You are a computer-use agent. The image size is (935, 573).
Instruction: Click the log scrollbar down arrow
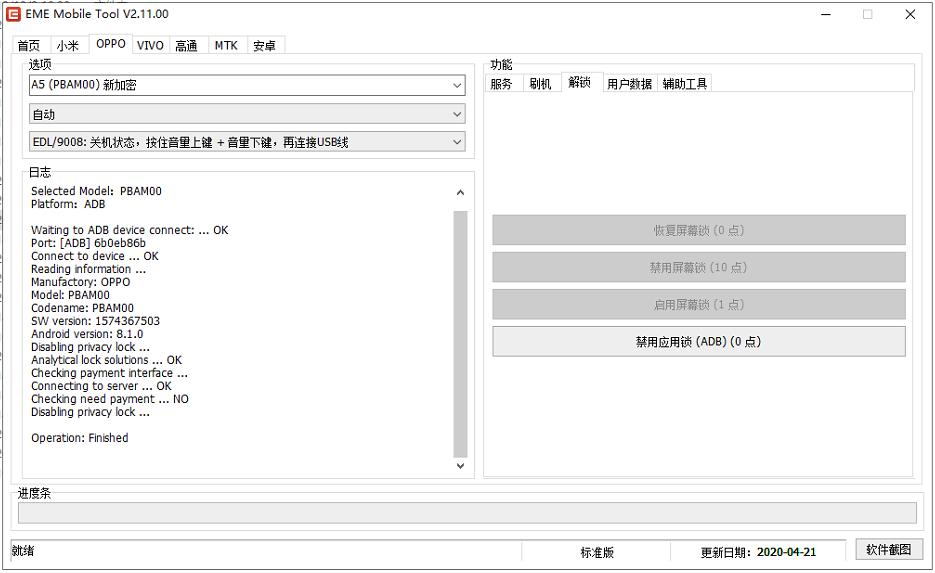[x=460, y=466]
